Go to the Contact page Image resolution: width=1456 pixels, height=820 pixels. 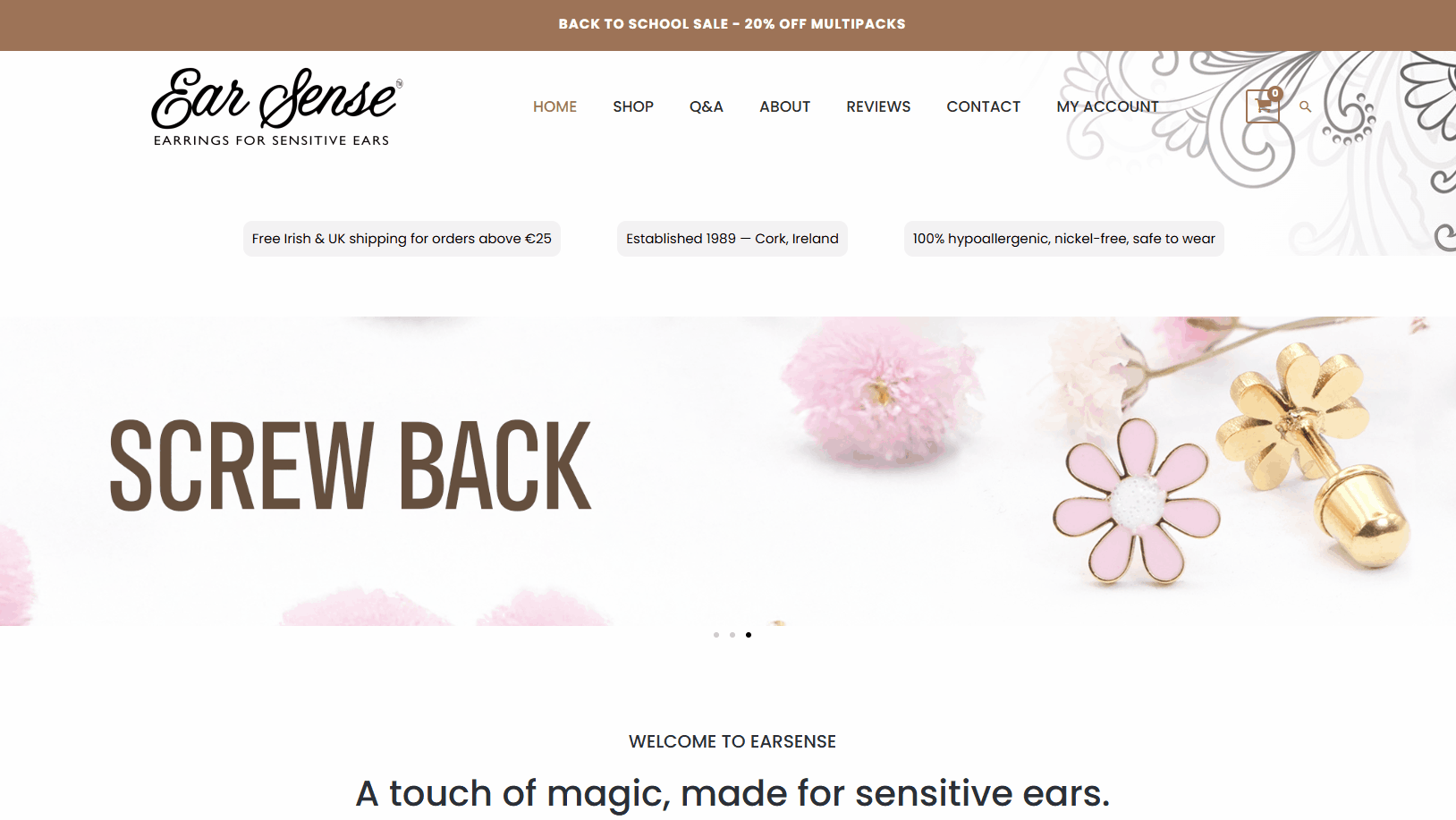point(983,106)
